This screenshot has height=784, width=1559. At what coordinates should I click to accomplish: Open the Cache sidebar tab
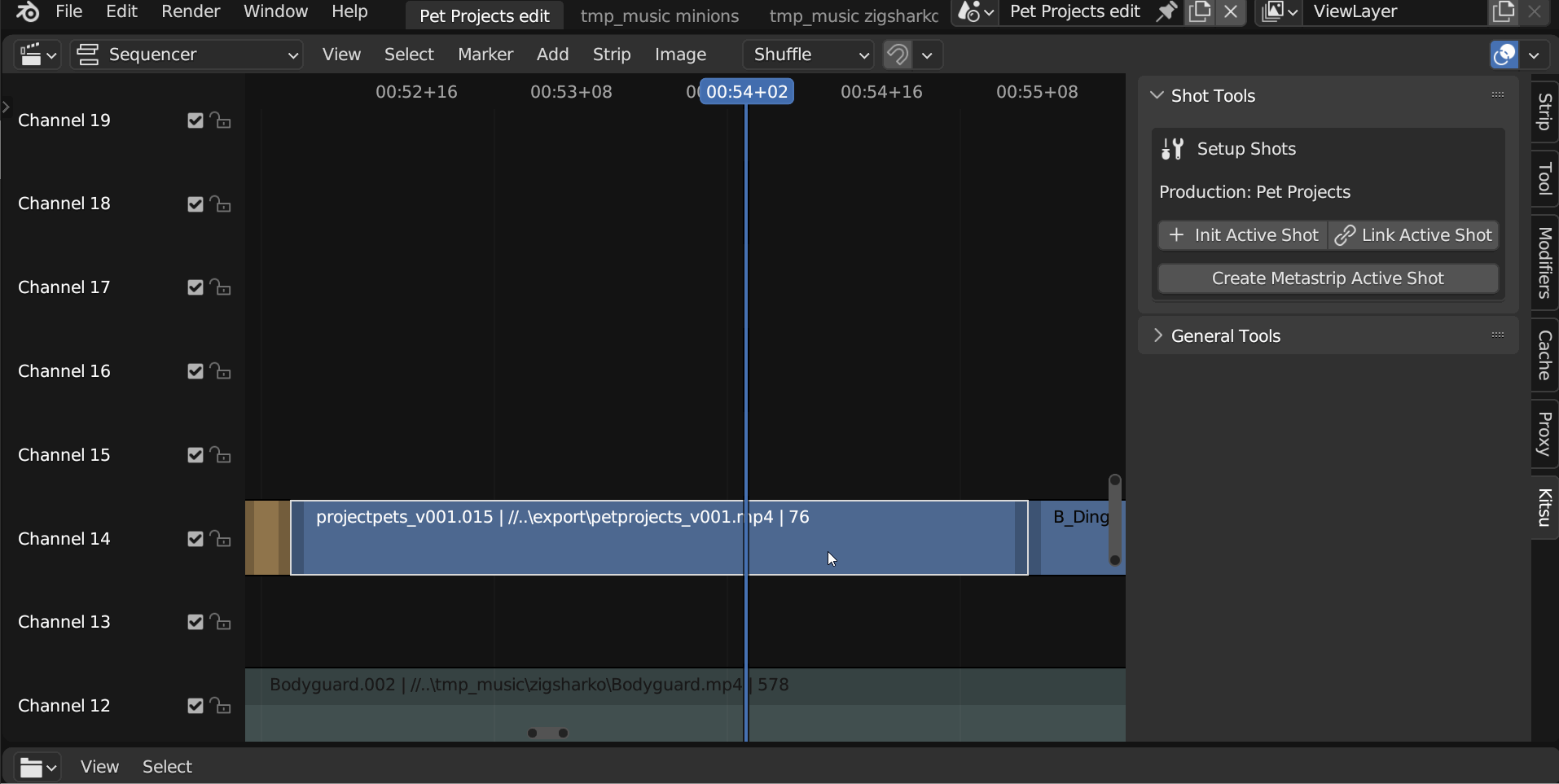1544,356
